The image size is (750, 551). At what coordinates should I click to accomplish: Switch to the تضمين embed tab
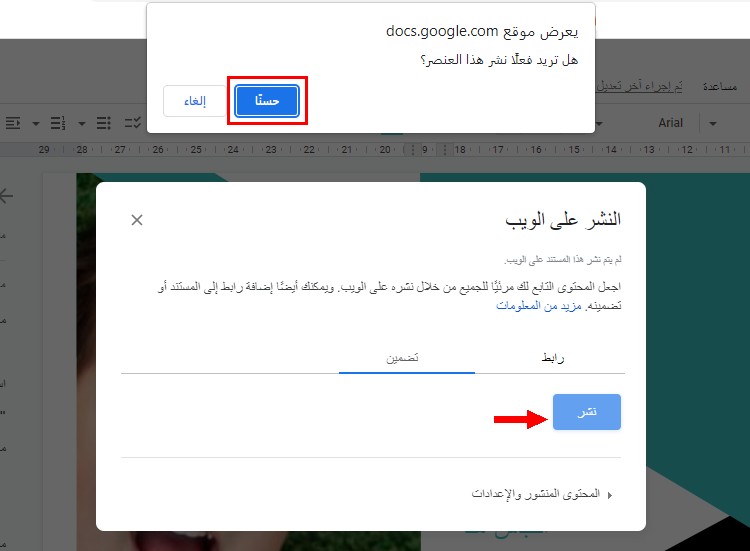click(402, 358)
